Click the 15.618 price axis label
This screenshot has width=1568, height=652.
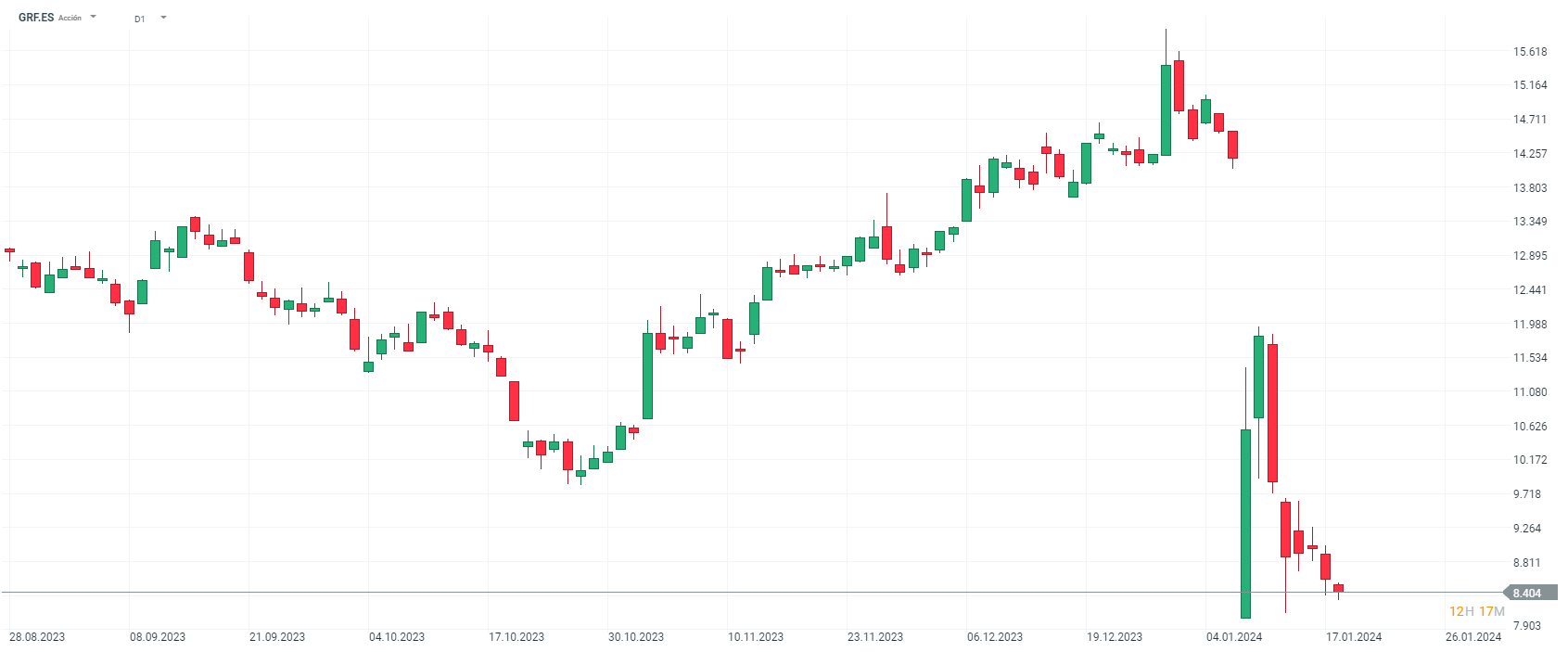pos(1530,52)
